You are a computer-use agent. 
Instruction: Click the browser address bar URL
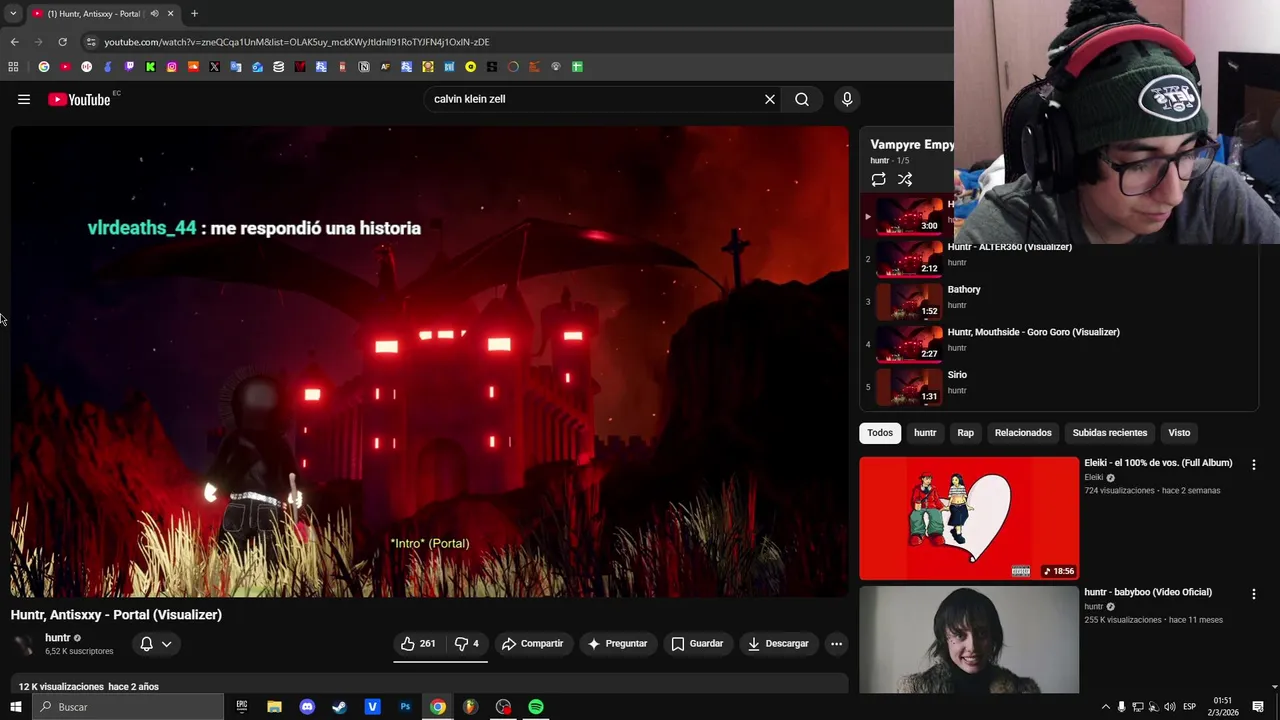(x=297, y=42)
